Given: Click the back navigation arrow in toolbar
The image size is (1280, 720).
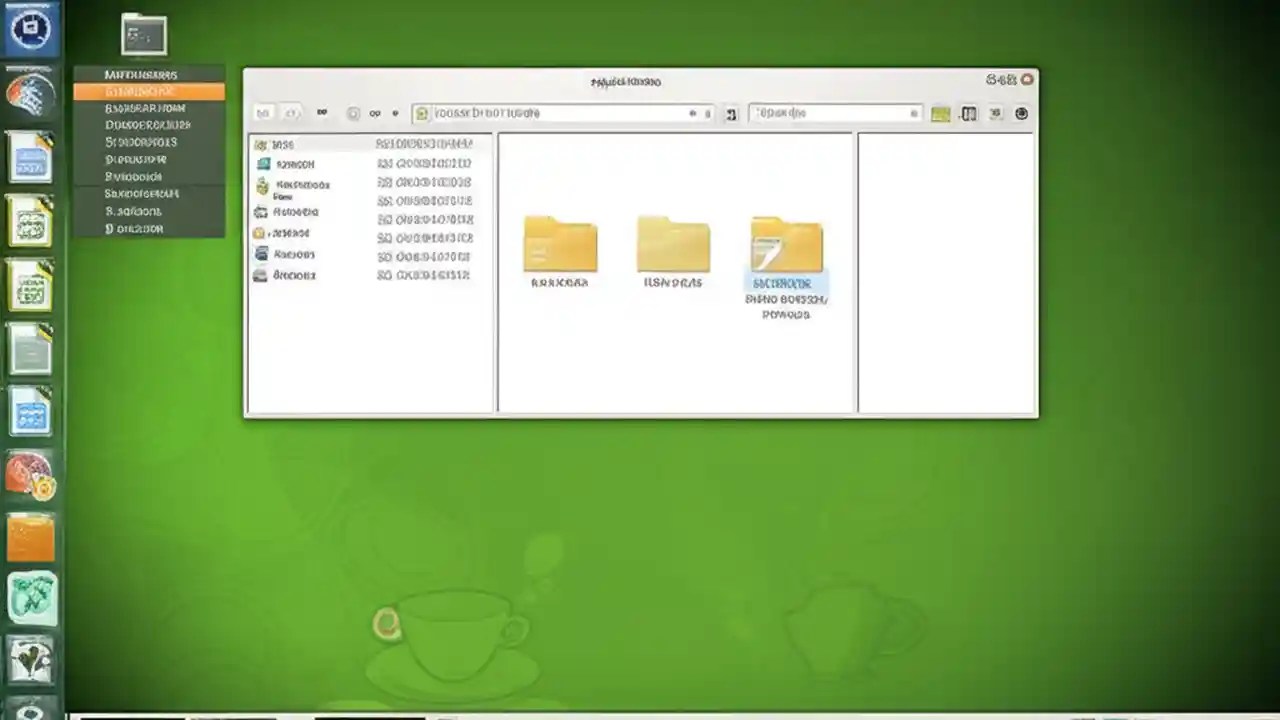Looking at the screenshot, I should pyautogui.click(x=263, y=113).
